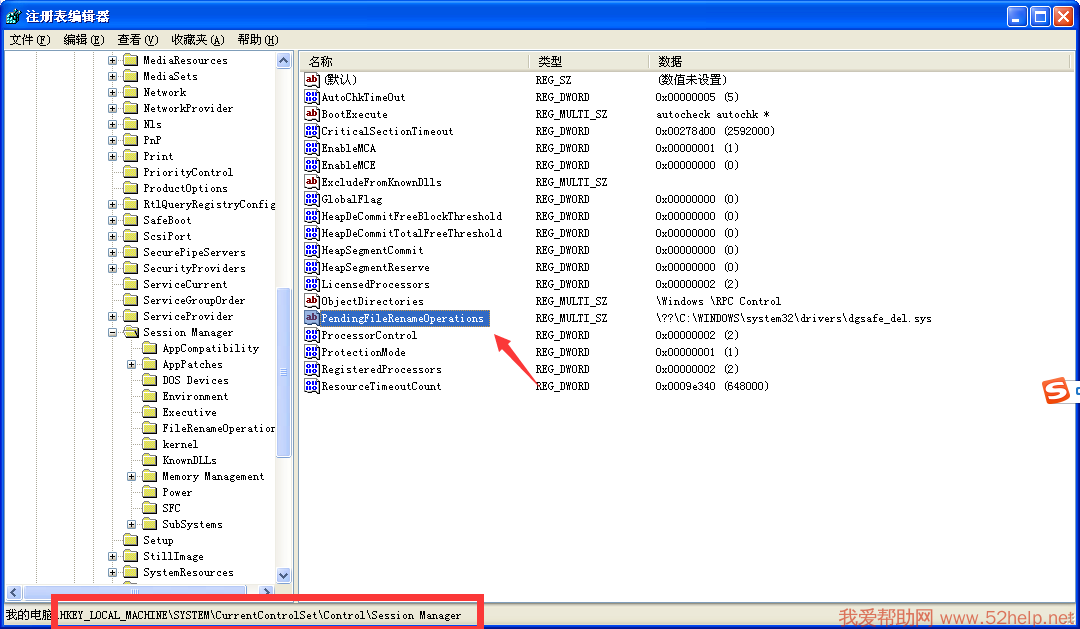1080x629 pixels.
Task: Click the Session Manager open folder icon
Action: point(130,332)
